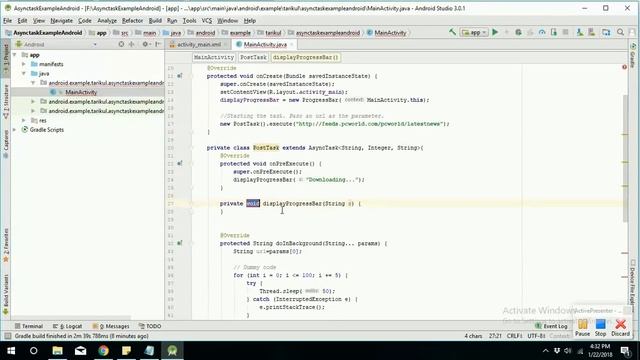Switch to the activity_main.xml tab
The width and height of the screenshot is (640, 360).
[198, 44]
